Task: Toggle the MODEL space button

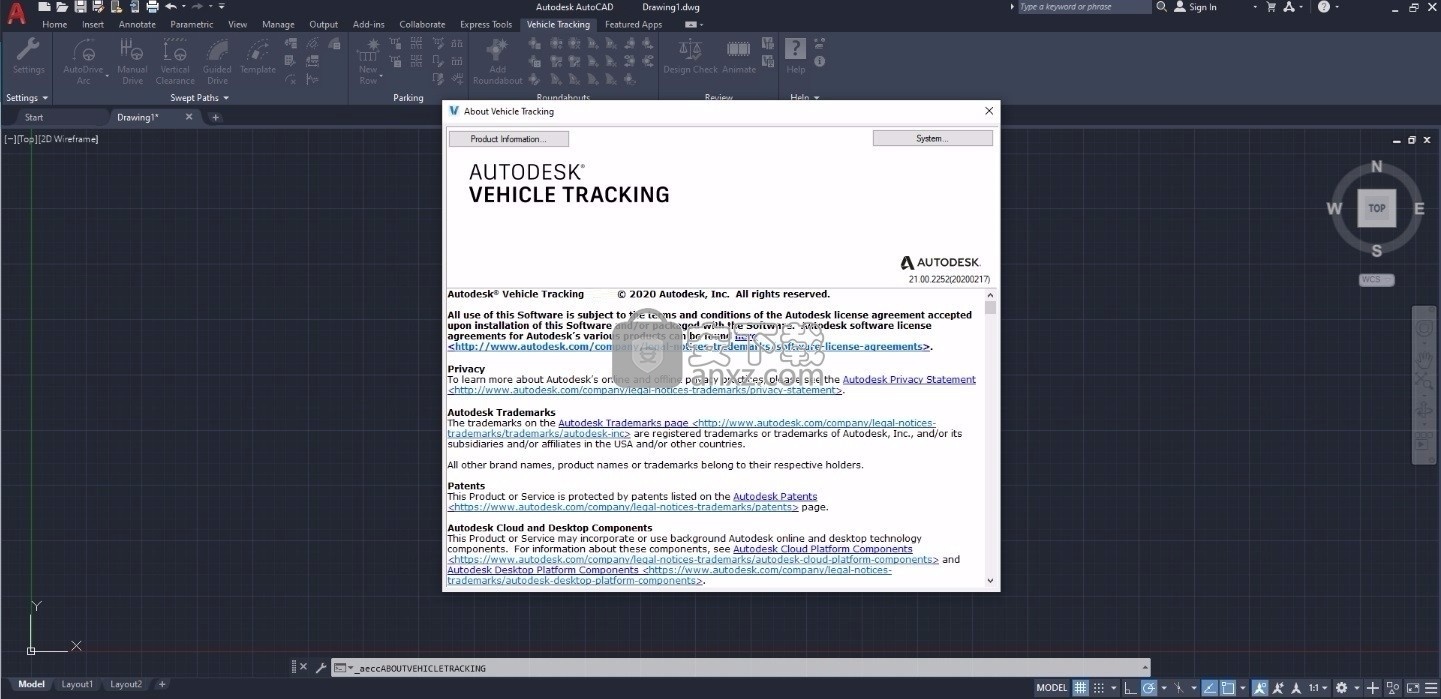Action: pyautogui.click(x=1052, y=688)
